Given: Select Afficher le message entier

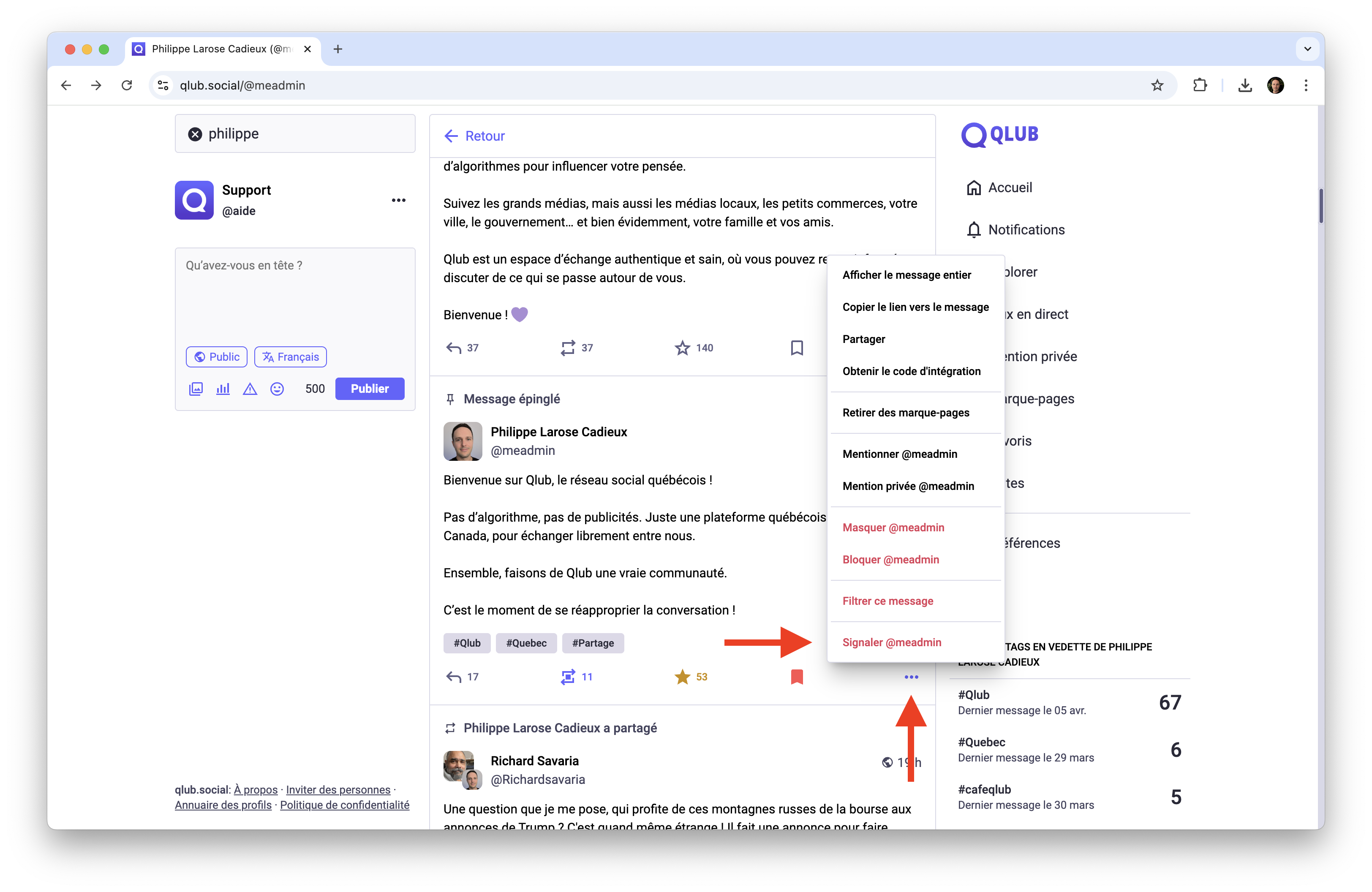Looking at the screenshot, I should coord(916,275).
